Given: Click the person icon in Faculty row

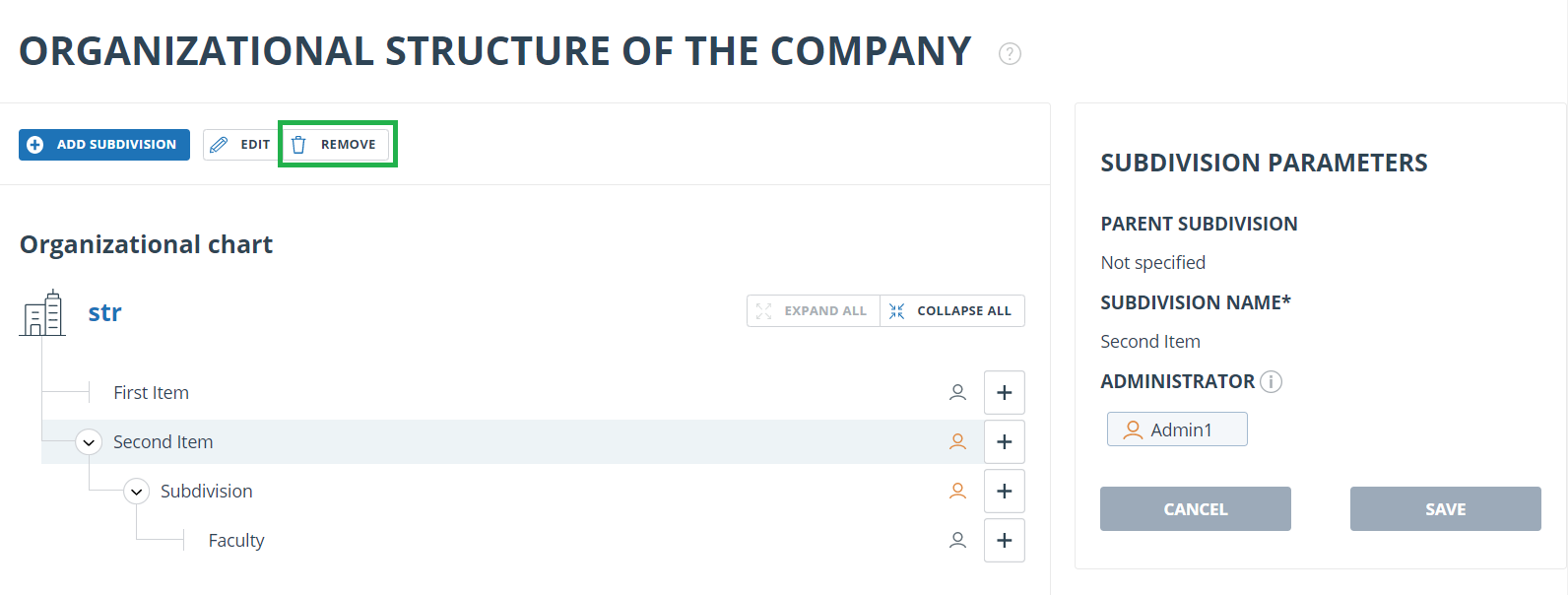Looking at the screenshot, I should point(957,540).
